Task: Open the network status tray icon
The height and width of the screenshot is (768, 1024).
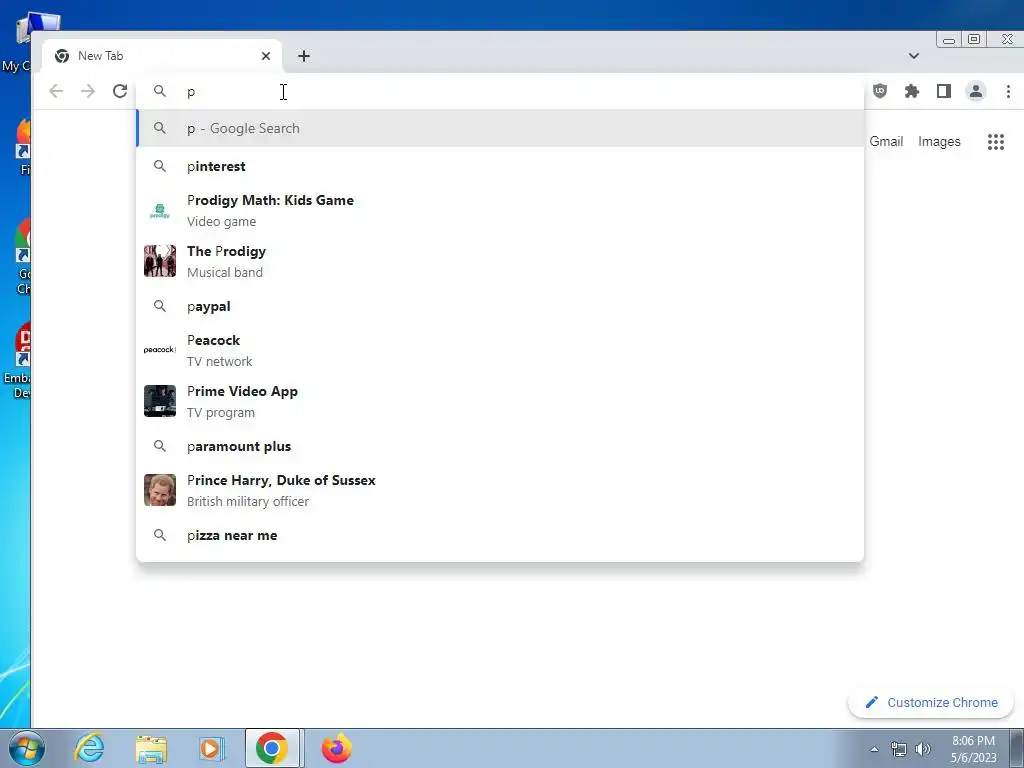Action: tap(899, 749)
